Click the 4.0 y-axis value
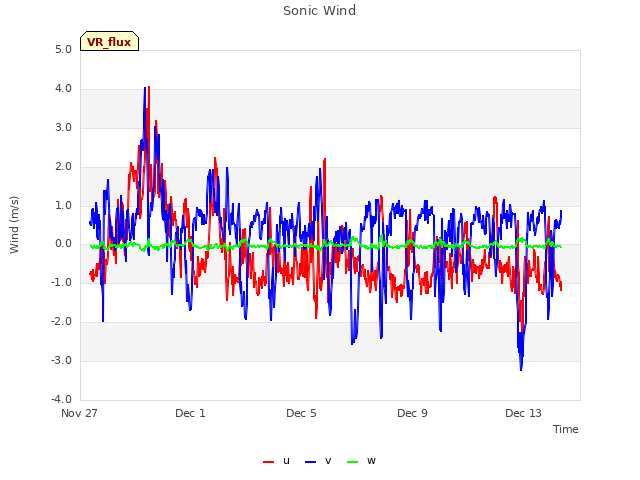 pyautogui.click(x=63, y=89)
